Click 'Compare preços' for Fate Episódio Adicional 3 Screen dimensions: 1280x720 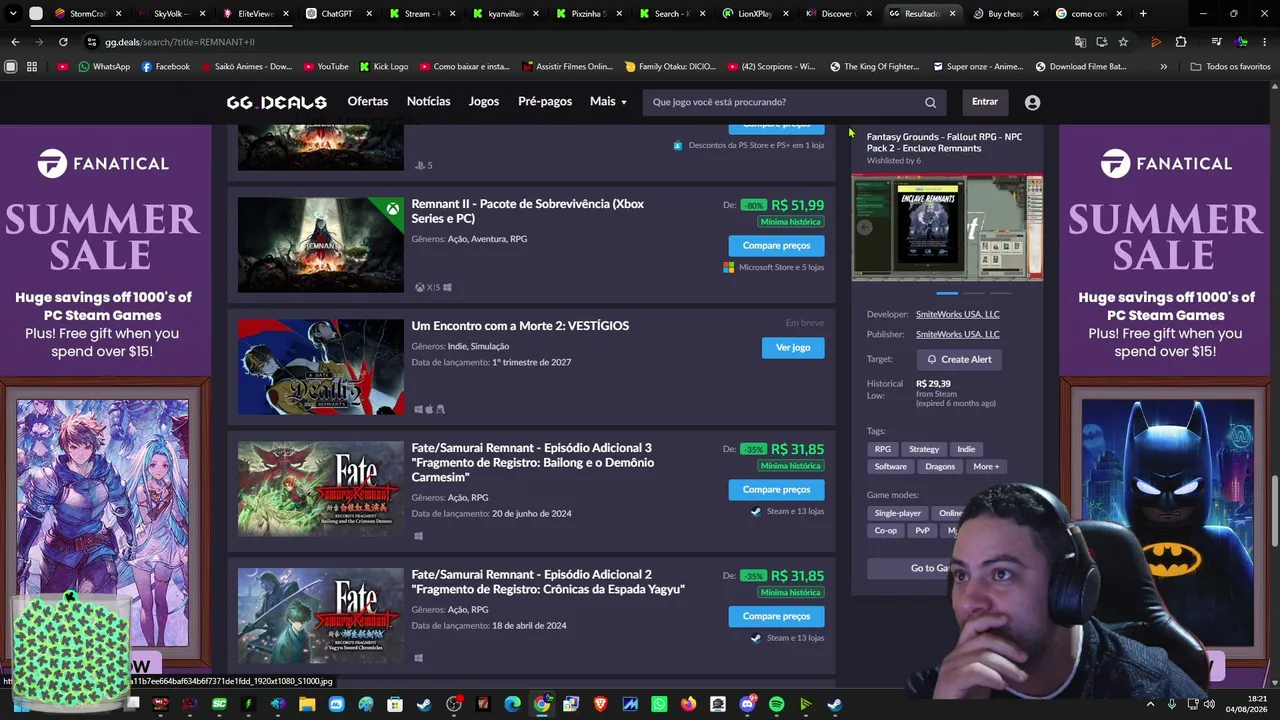[x=777, y=489]
